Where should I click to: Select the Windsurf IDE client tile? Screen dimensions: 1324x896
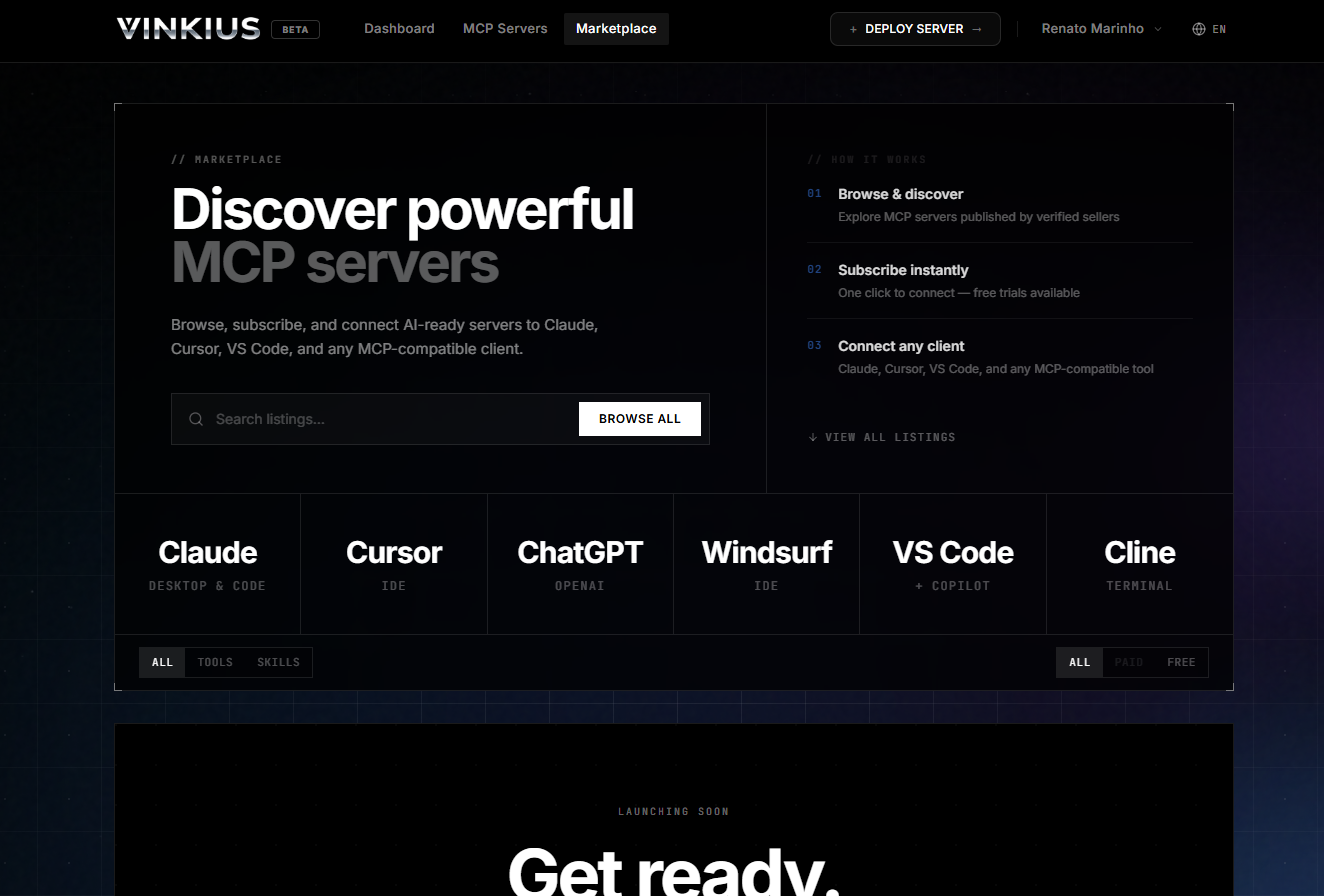[766, 563]
